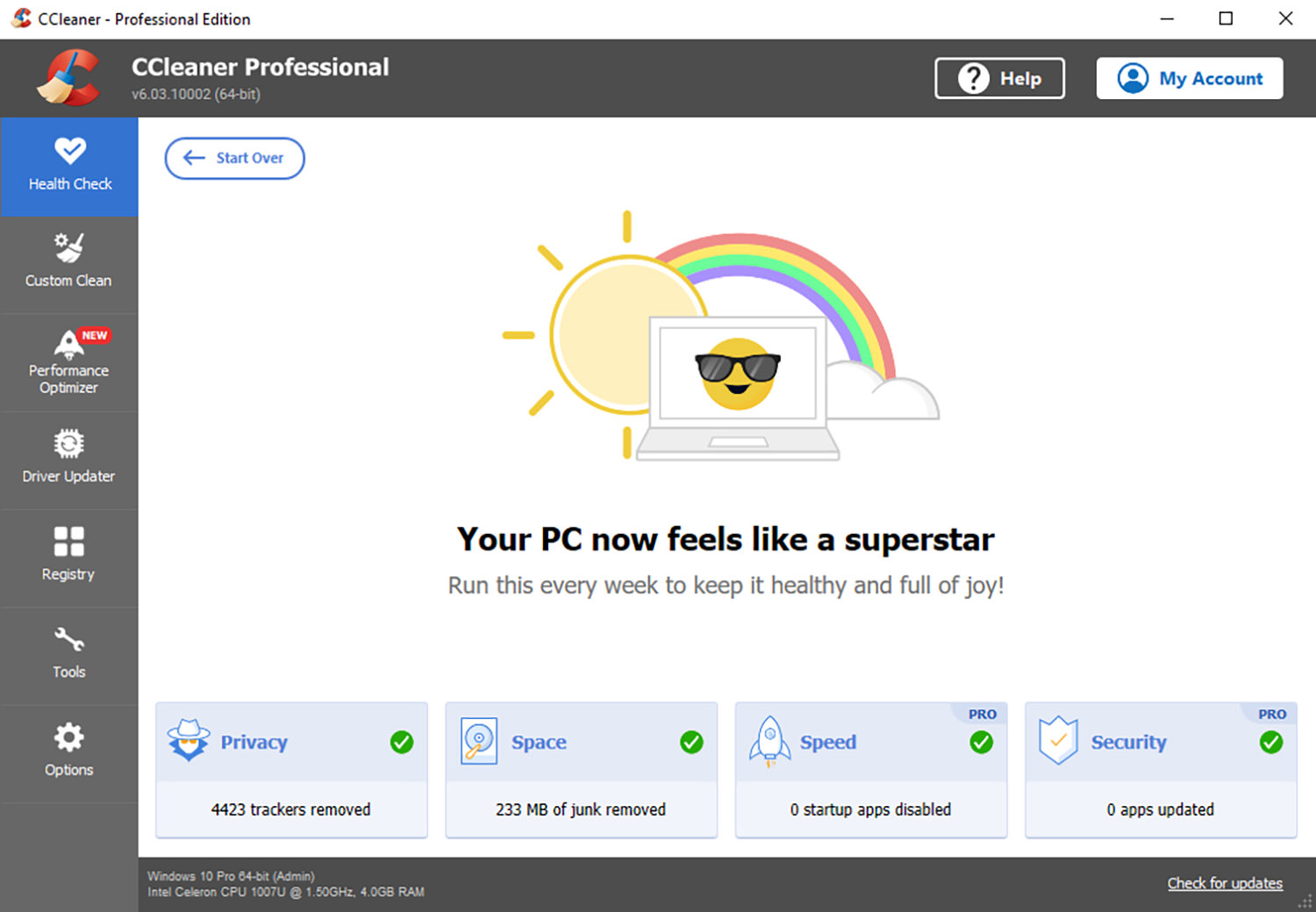This screenshot has width=1316, height=912.
Task: Click '0 apps updated' text
Action: point(1160,809)
